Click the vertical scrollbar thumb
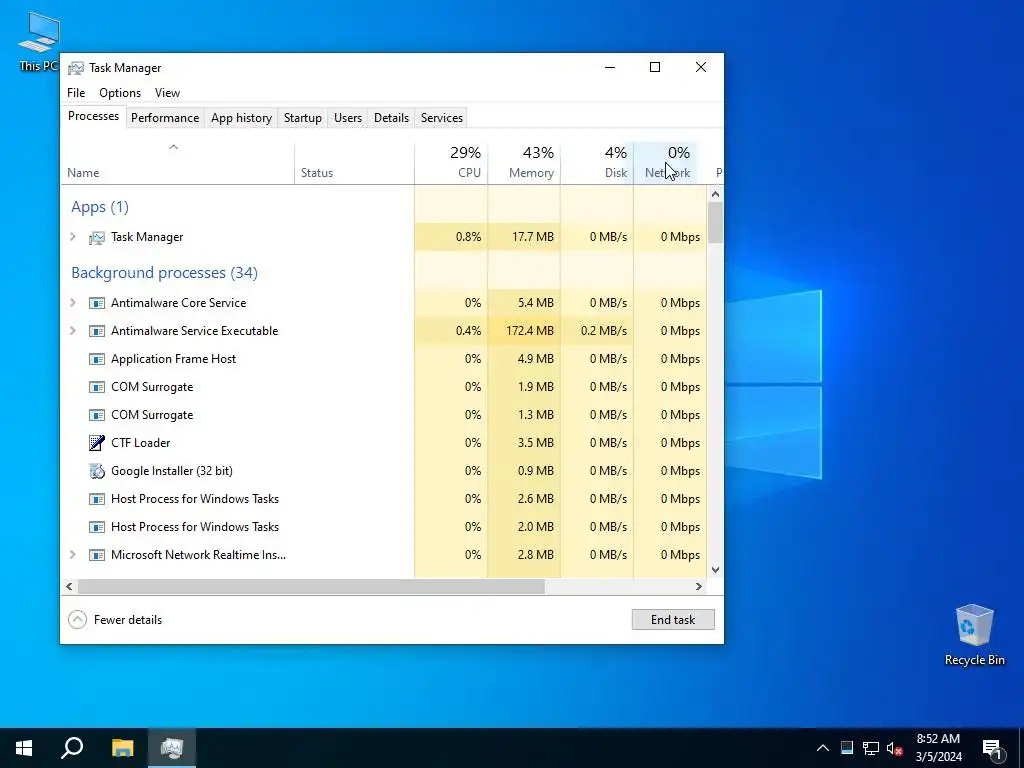This screenshot has height=768, width=1024. [715, 223]
